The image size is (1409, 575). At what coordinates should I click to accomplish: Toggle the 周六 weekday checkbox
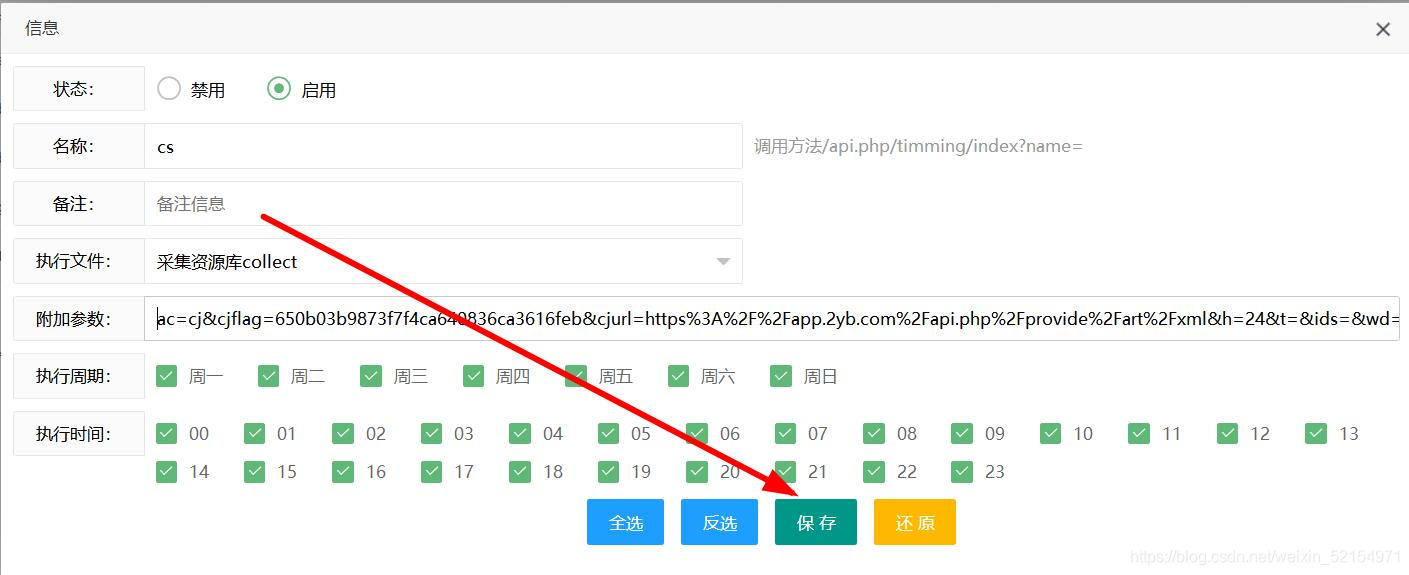pos(679,376)
